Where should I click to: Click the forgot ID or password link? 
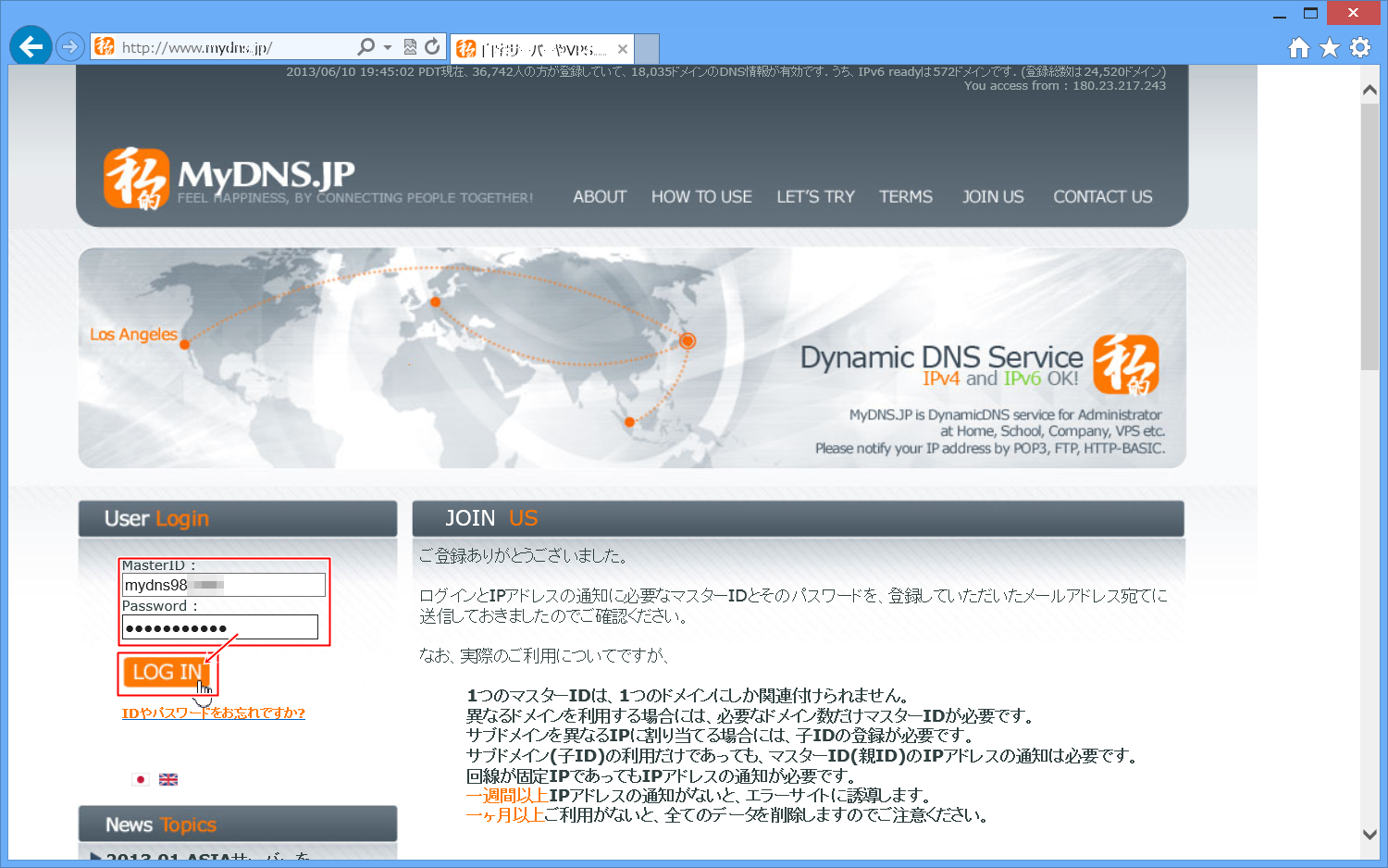[214, 713]
